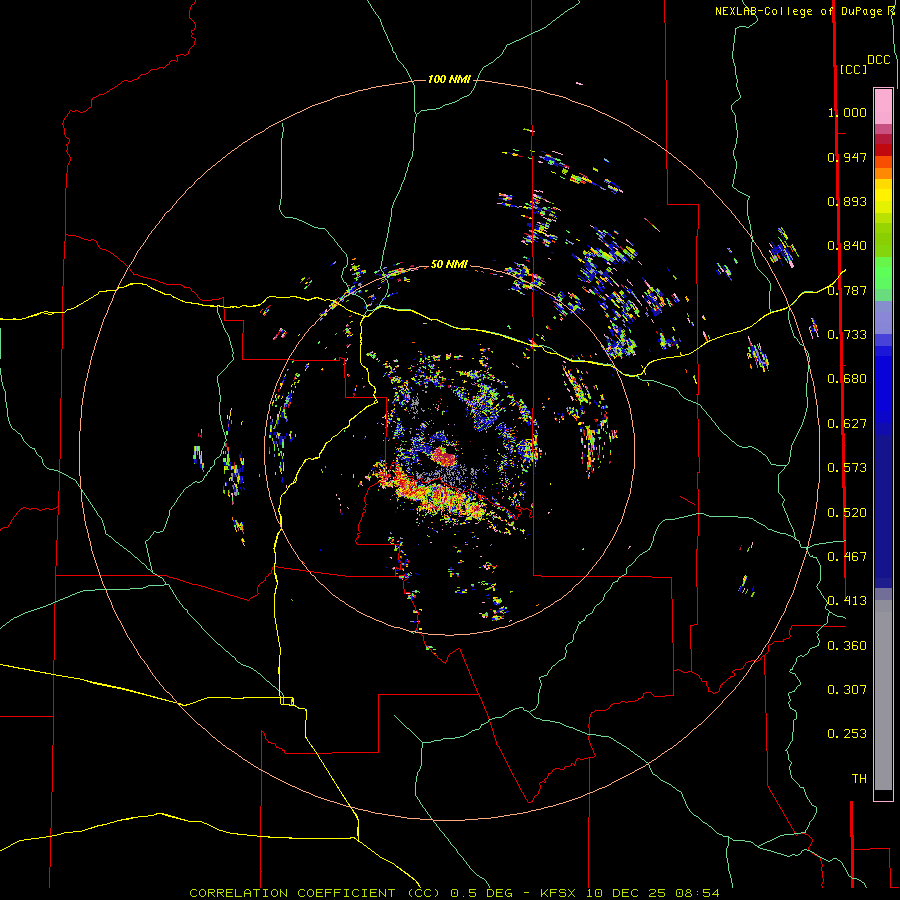Select the 0.733 scale value
The image size is (900, 900).
point(847,335)
